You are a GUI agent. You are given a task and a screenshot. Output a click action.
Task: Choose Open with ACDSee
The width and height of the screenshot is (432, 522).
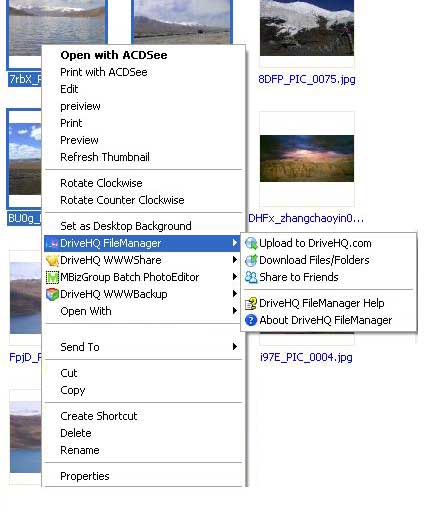[x=114, y=55]
